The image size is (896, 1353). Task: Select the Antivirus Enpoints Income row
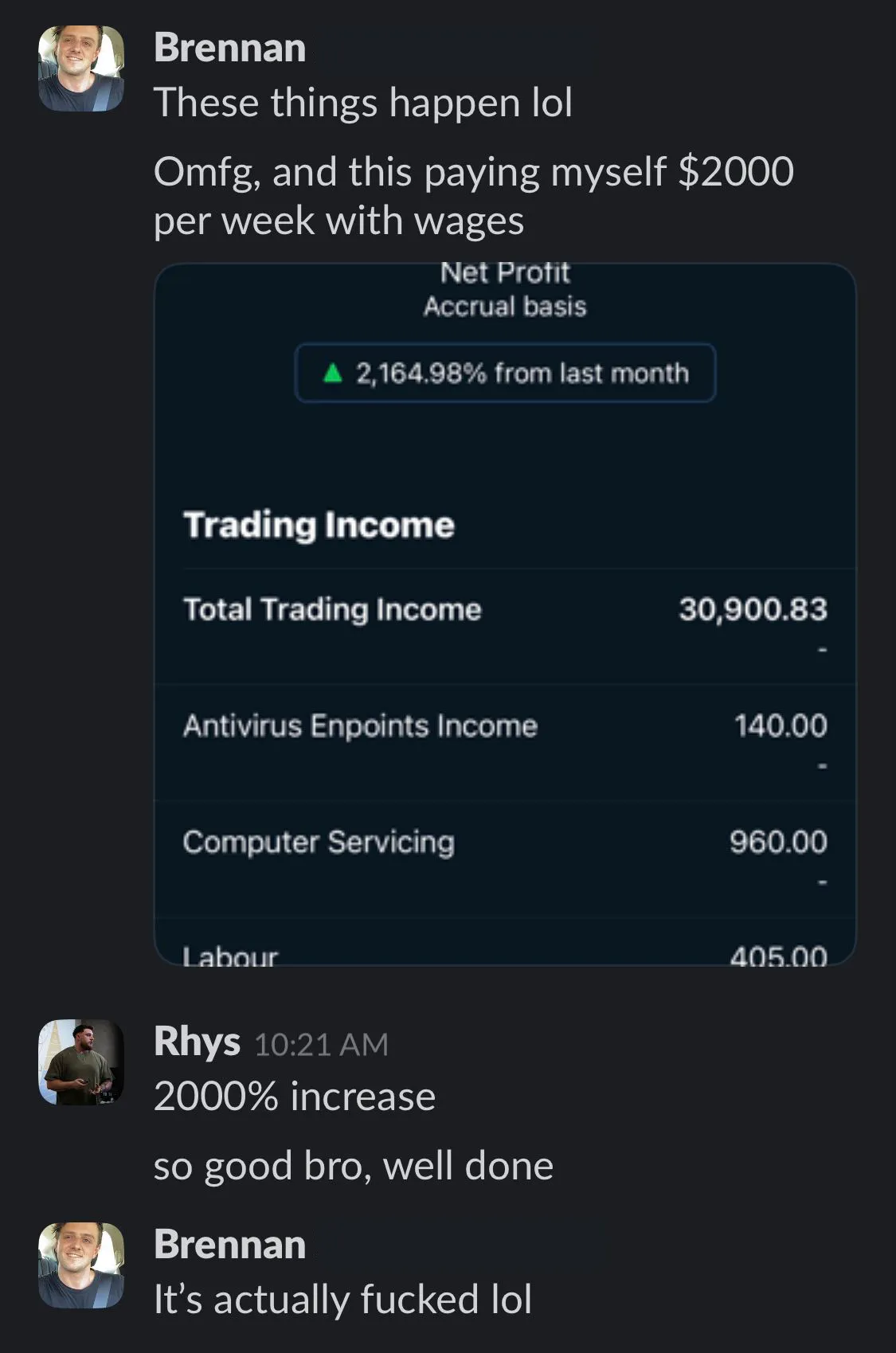pyautogui.click(x=505, y=742)
